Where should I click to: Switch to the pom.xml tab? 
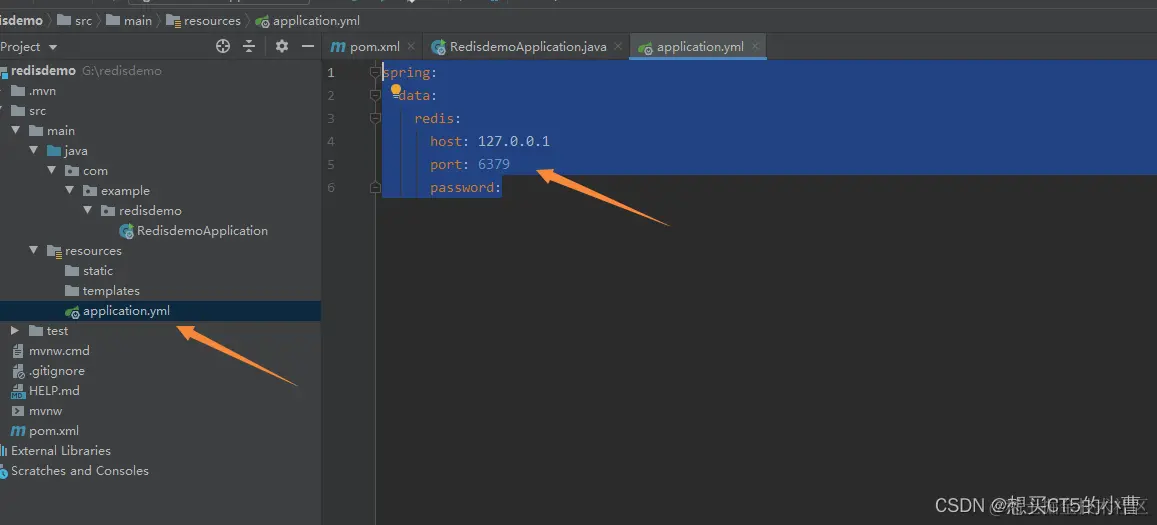pyautogui.click(x=375, y=47)
